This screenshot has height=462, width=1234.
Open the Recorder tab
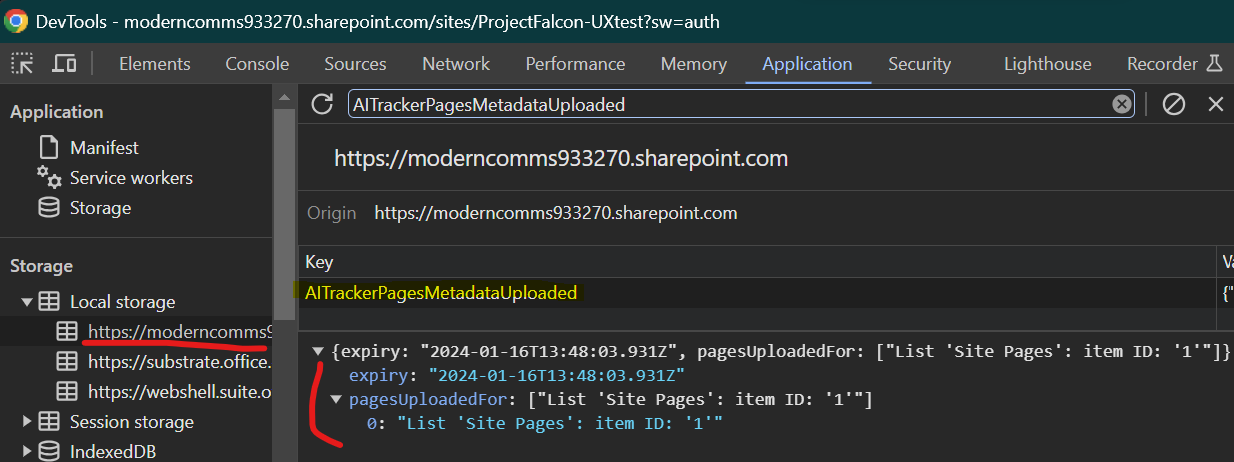[1162, 64]
